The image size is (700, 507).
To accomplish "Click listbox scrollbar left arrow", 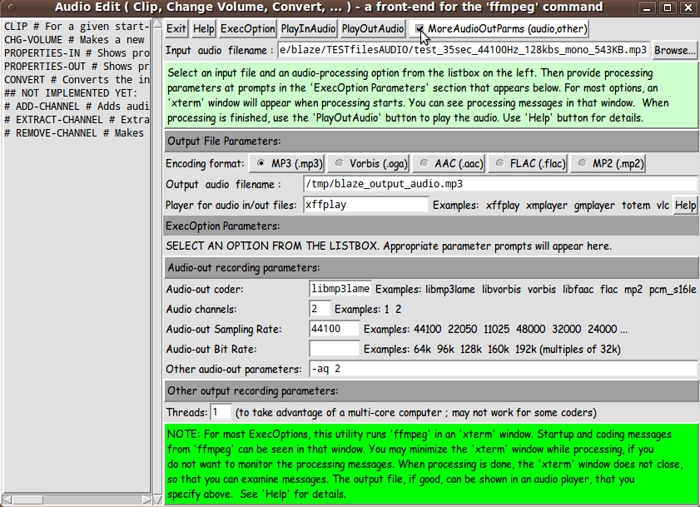I will click(x=6, y=499).
